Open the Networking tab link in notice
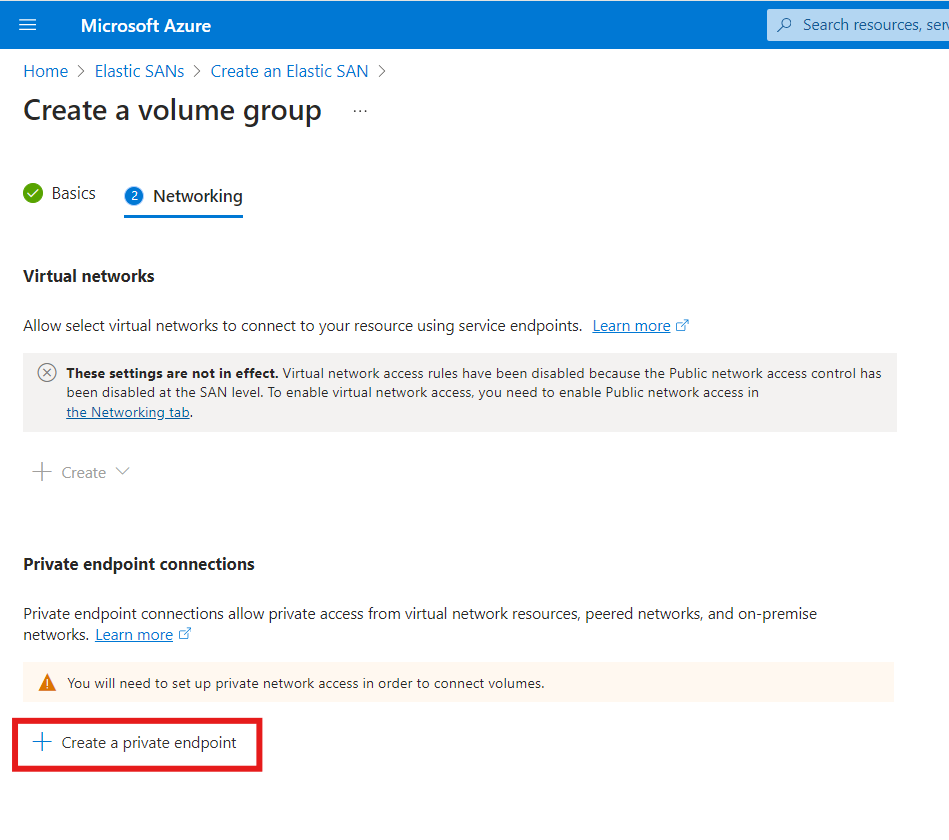Image resolution: width=949 pixels, height=840 pixels. pos(128,412)
